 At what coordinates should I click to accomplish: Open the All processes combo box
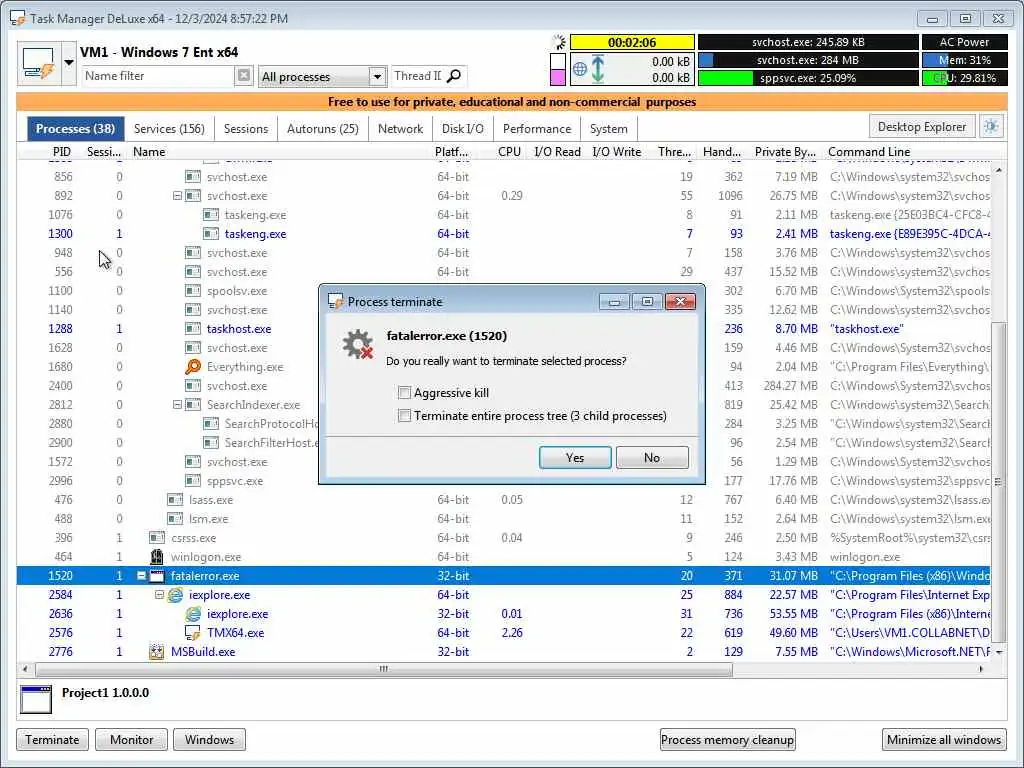coord(322,76)
